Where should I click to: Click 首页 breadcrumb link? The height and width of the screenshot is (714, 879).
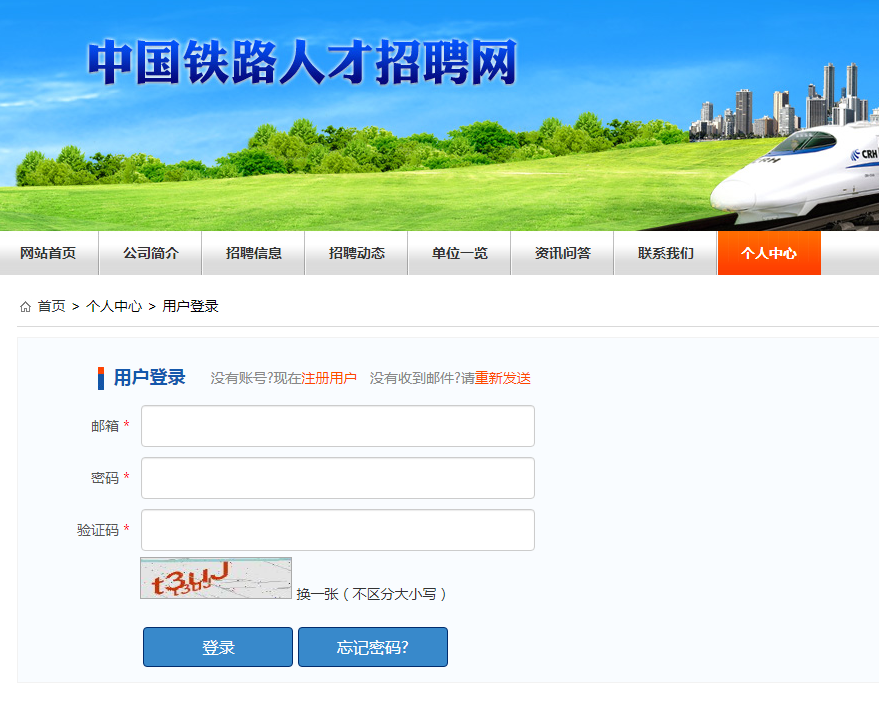(52, 307)
